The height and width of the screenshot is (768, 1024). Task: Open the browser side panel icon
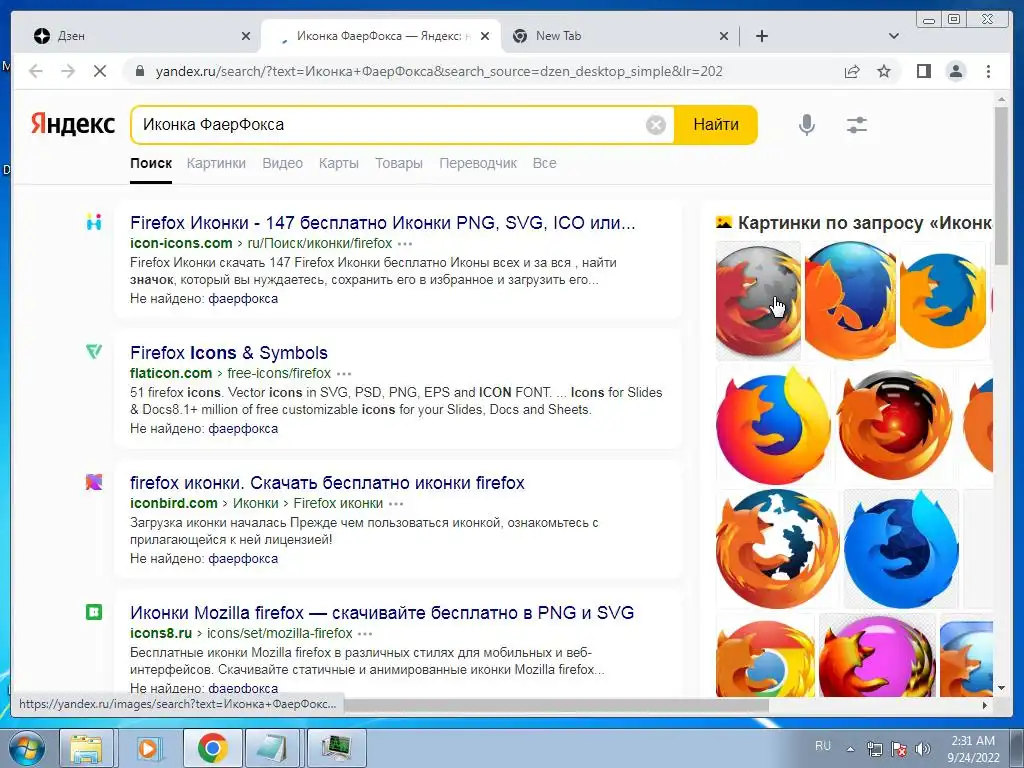coord(923,71)
